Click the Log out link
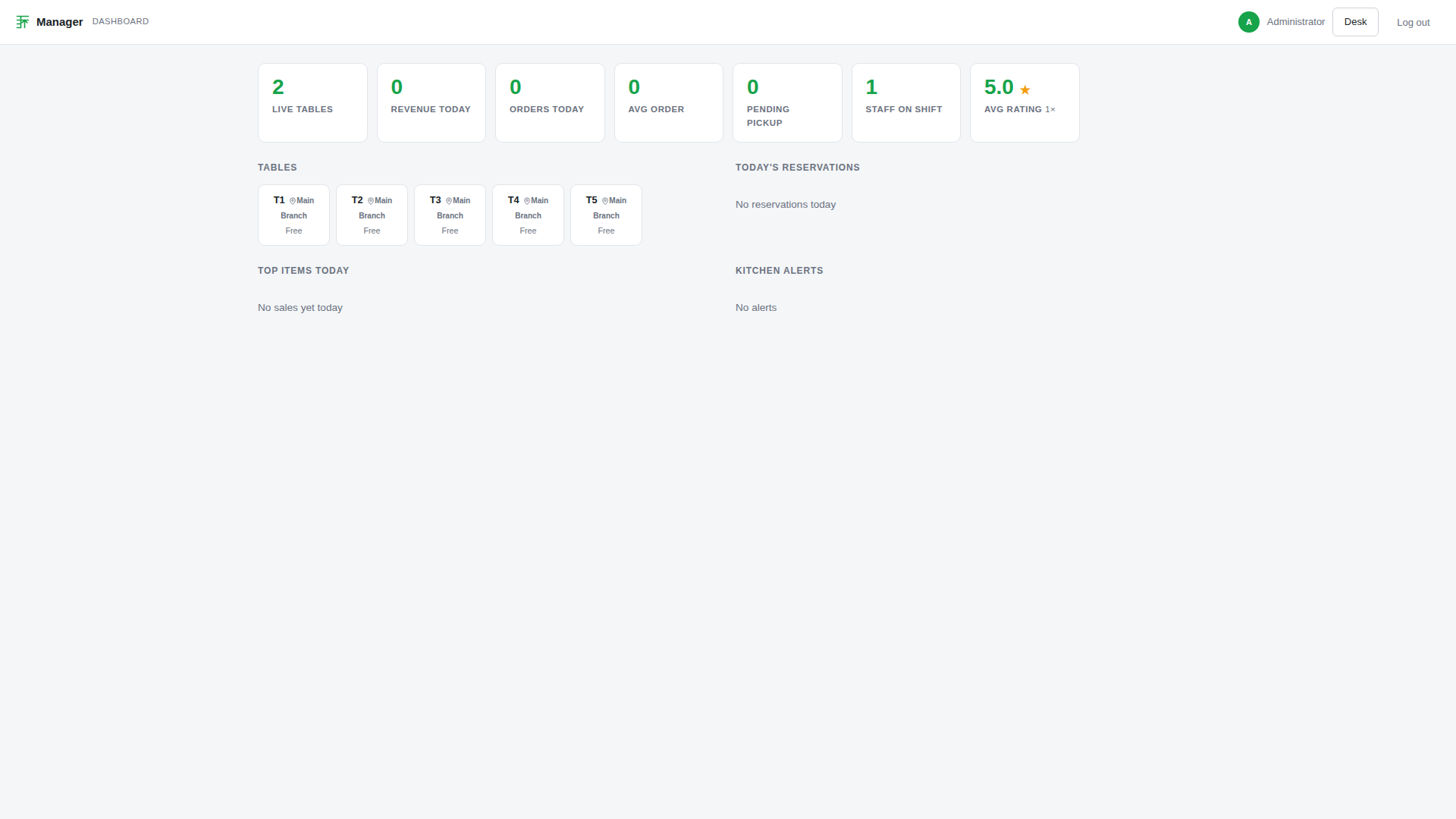The width and height of the screenshot is (1456, 819). pyautogui.click(x=1414, y=22)
